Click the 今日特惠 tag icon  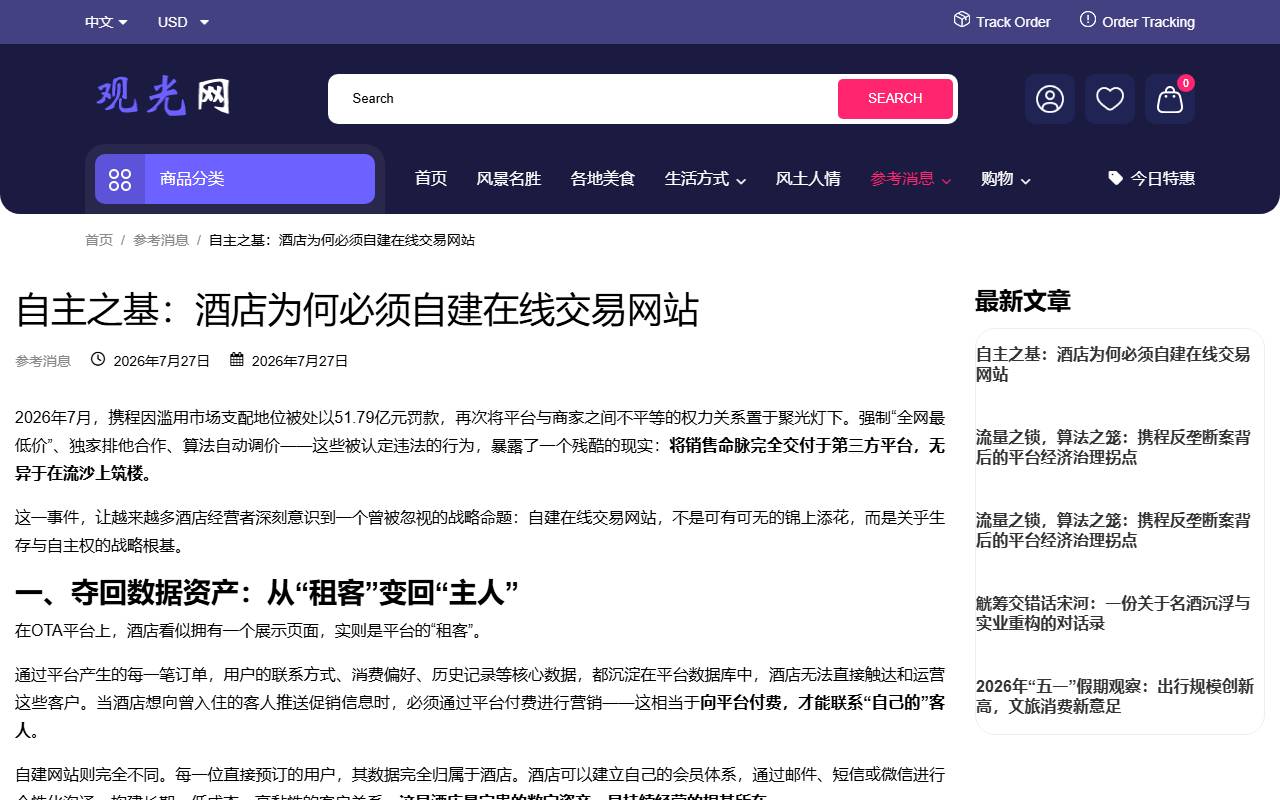(x=1116, y=178)
